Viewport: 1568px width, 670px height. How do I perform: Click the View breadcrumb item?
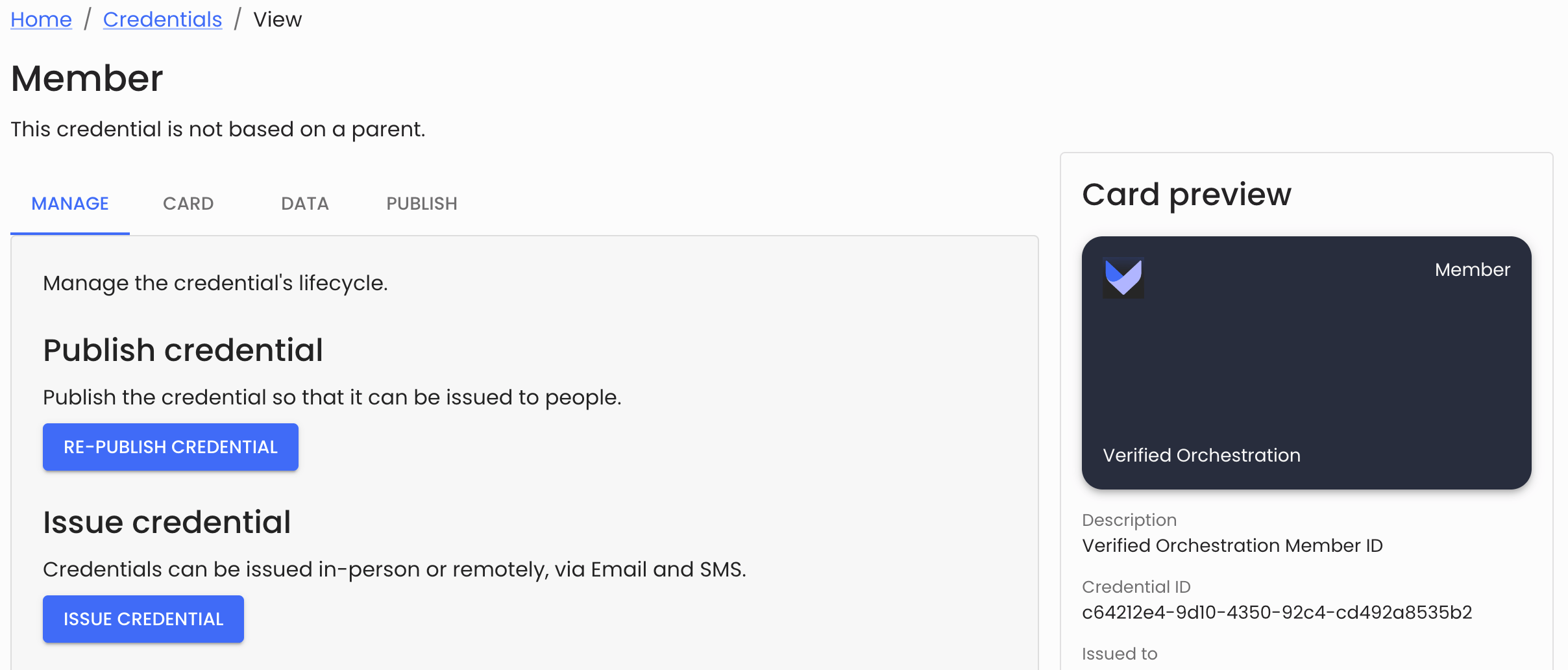(x=277, y=19)
